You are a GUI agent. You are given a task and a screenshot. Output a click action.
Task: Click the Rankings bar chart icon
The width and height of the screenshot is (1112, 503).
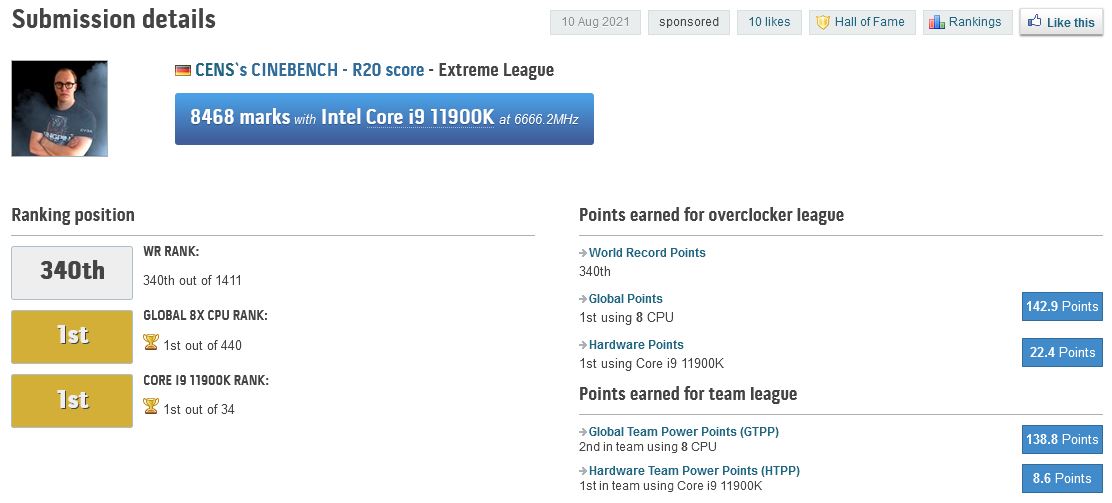point(937,22)
